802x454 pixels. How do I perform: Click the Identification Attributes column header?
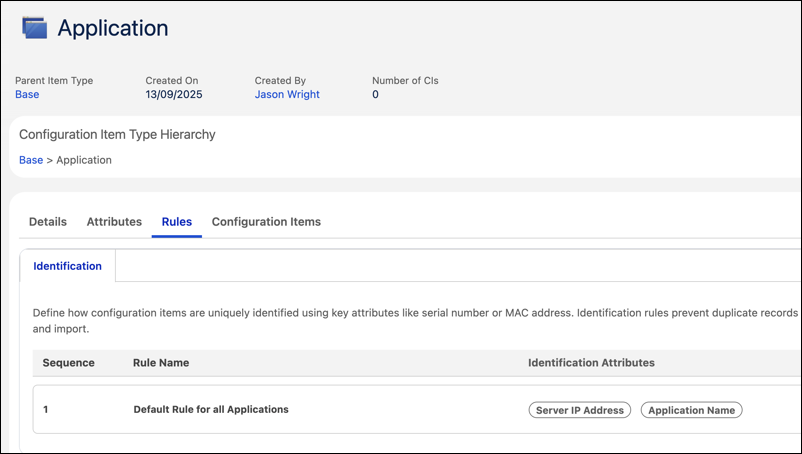click(591, 363)
